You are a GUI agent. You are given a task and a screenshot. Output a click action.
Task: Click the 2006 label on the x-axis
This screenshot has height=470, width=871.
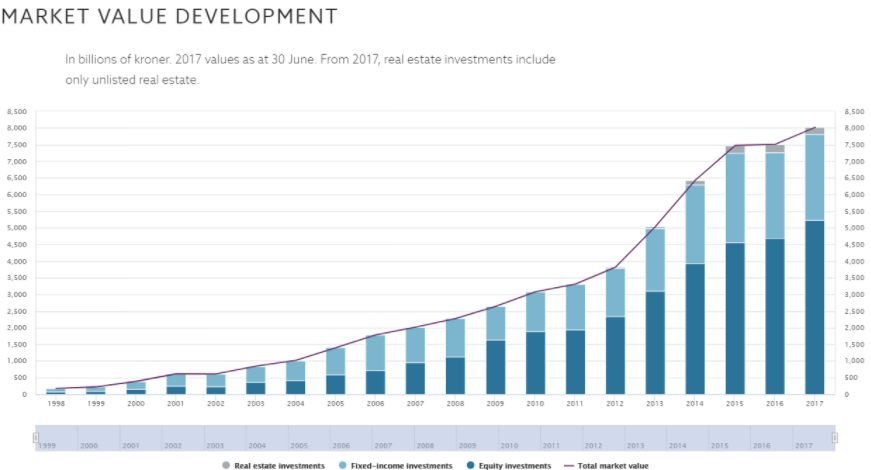point(376,403)
